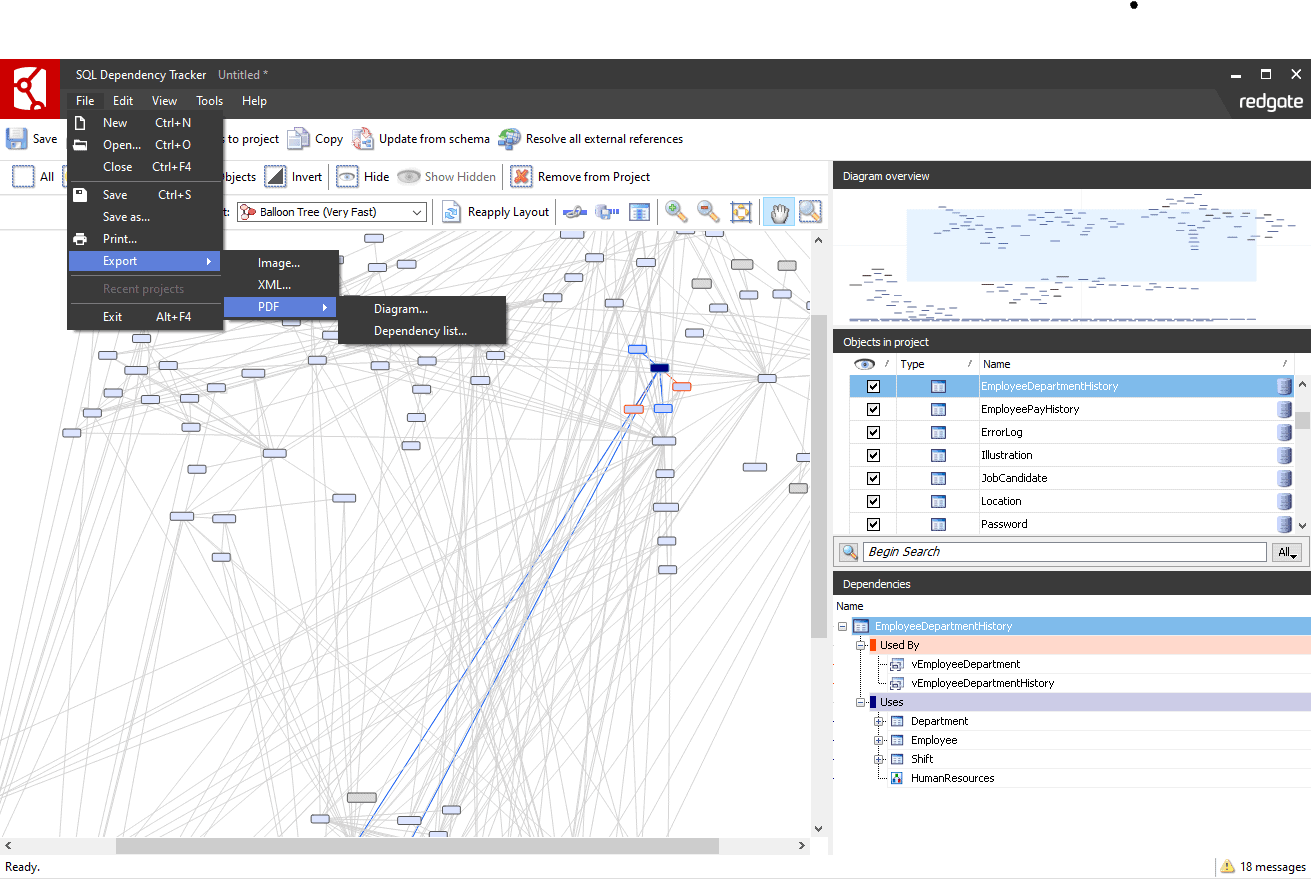The width and height of the screenshot is (1311, 879).
Task: Collapse the EmployeeDepartmentHistory tree node
Action: 843,626
